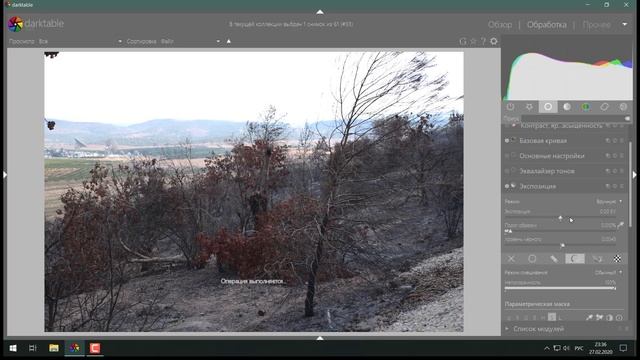Open File Explorer from taskbar
The width and height of the screenshot is (640, 360).
(53, 348)
